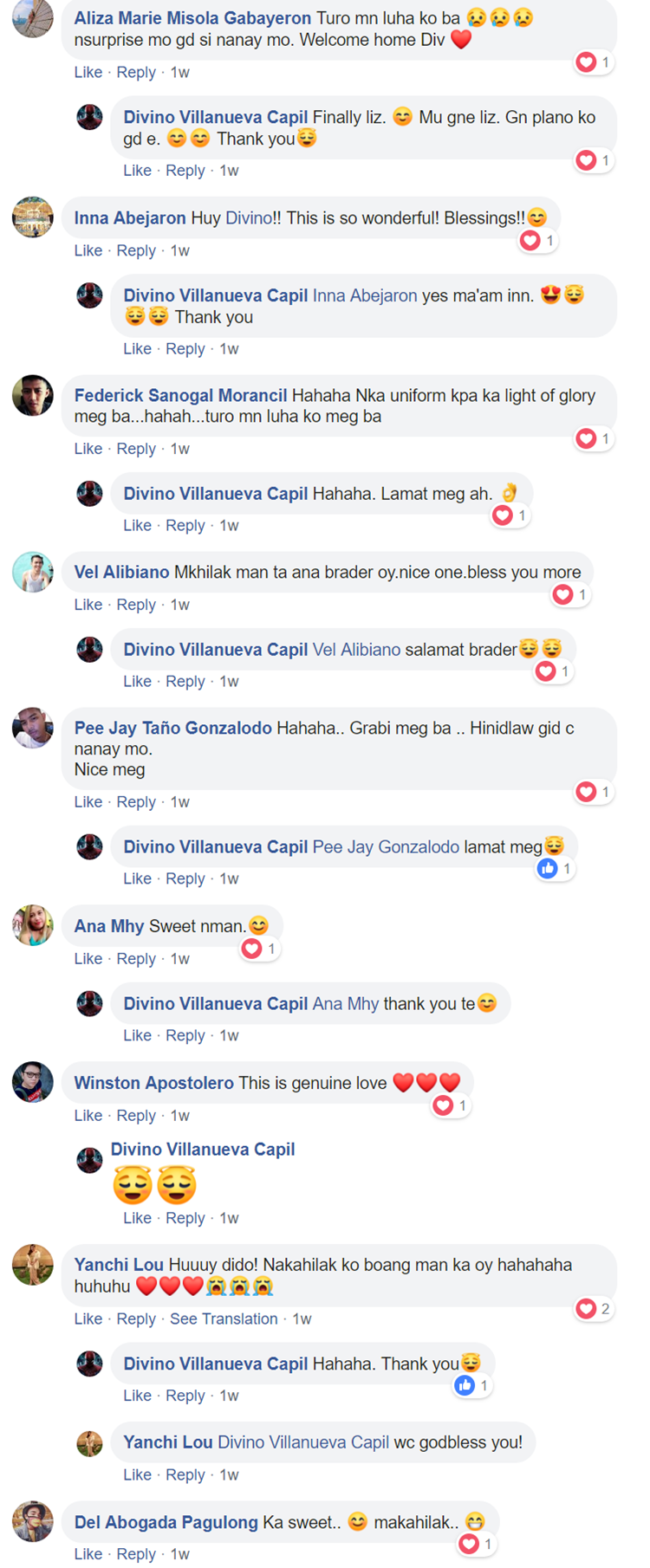Click heart reaction on Inna Abejaron's comment
Screen dimensions: 650x1568
(538, 241)
